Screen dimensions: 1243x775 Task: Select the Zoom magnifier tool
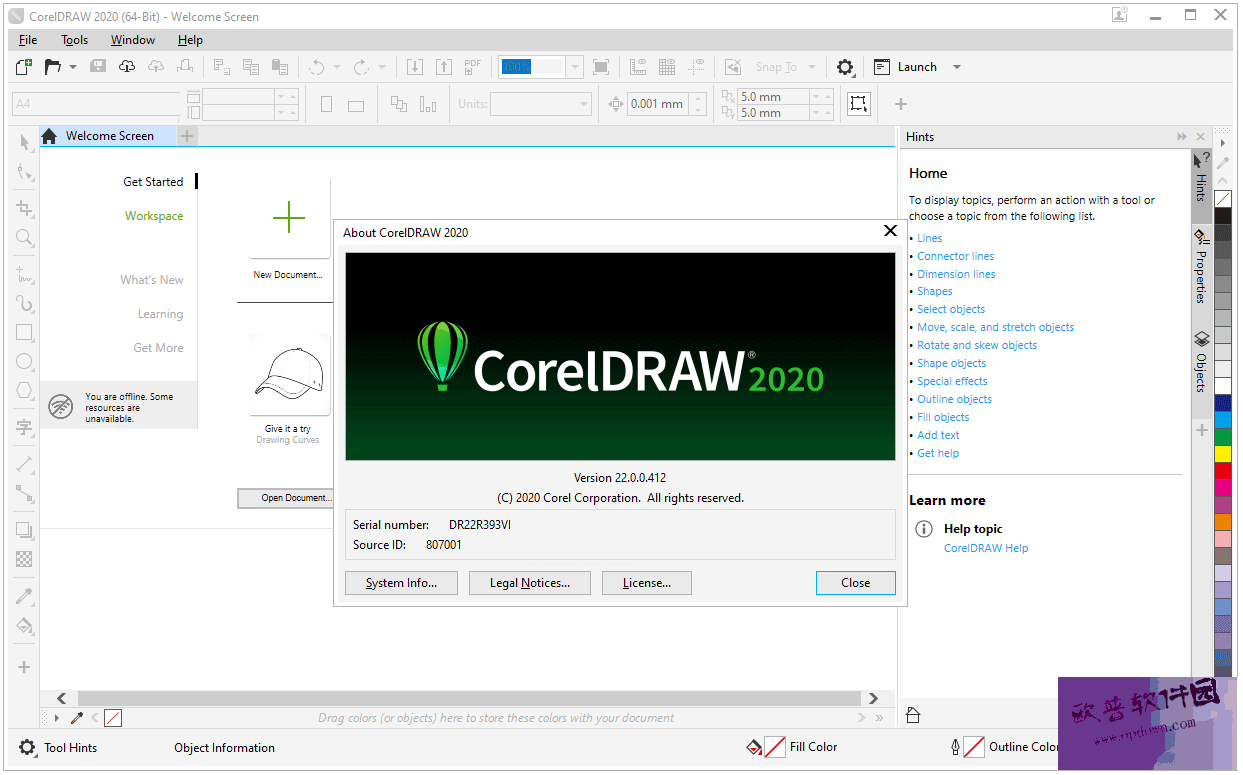pos(25,238)
